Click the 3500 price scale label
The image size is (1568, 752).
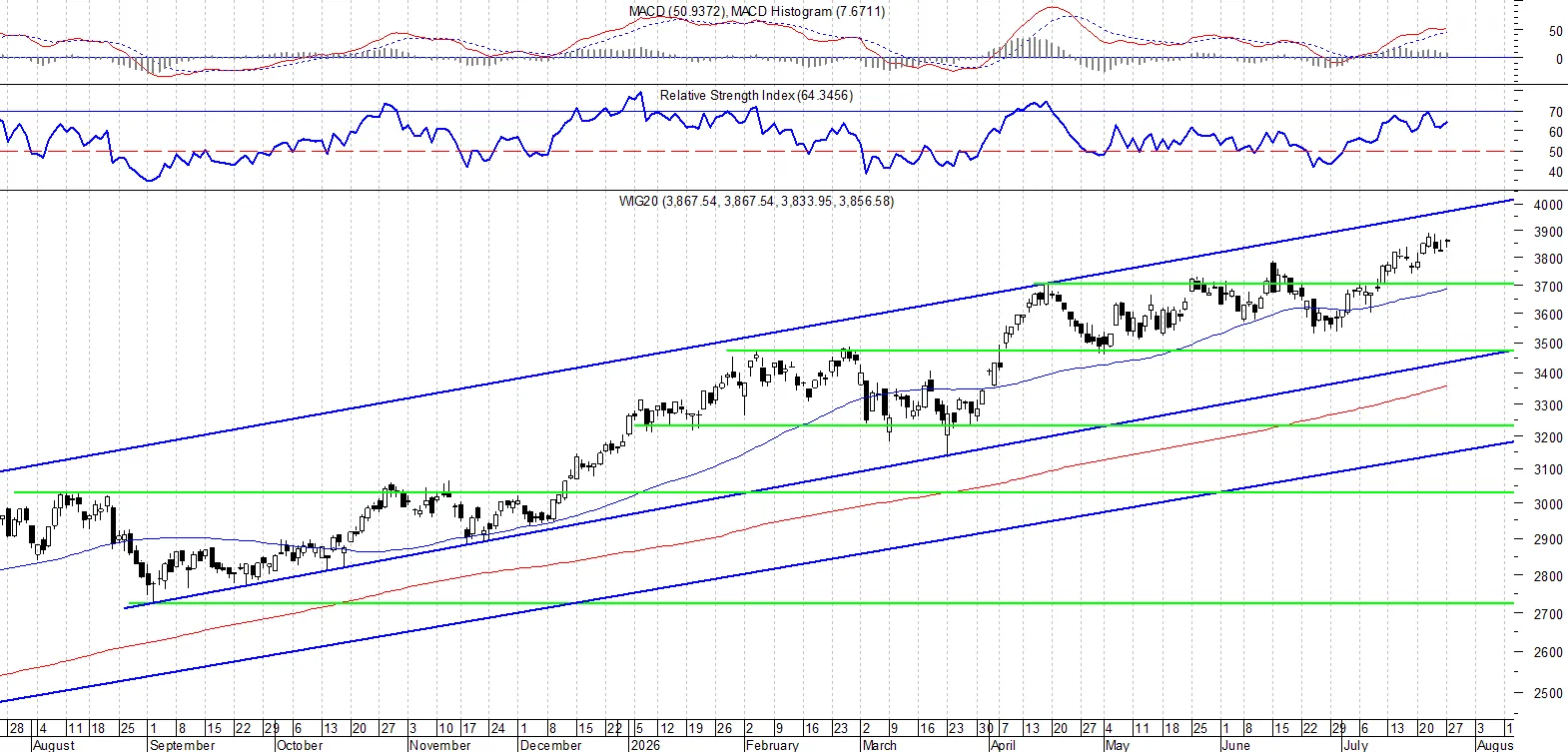(x=1548, y=344)
